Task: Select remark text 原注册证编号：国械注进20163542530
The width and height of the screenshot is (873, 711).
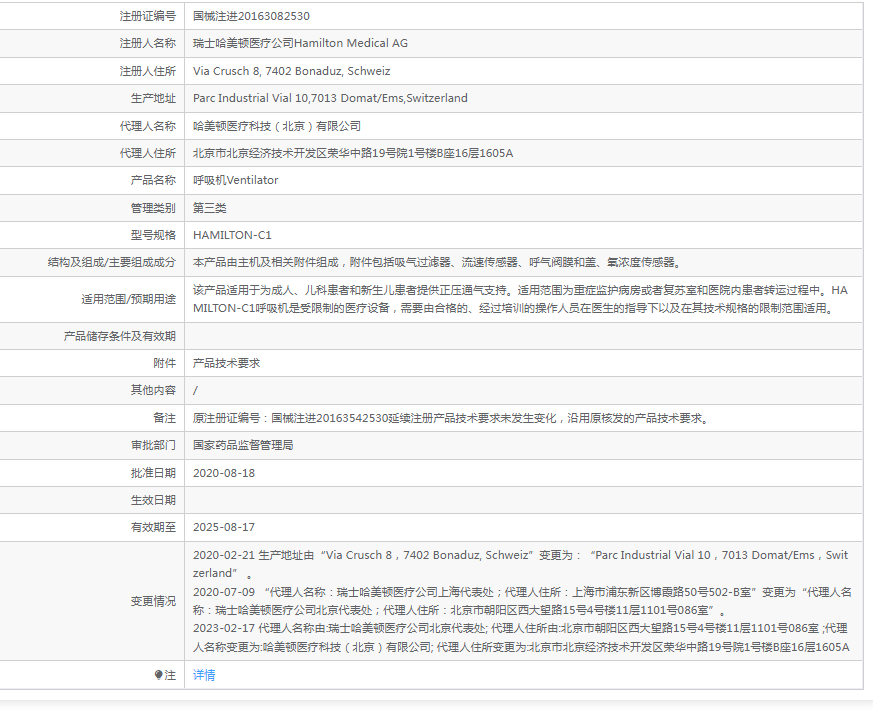Action: pyautogui.click(x=290, y=418)
